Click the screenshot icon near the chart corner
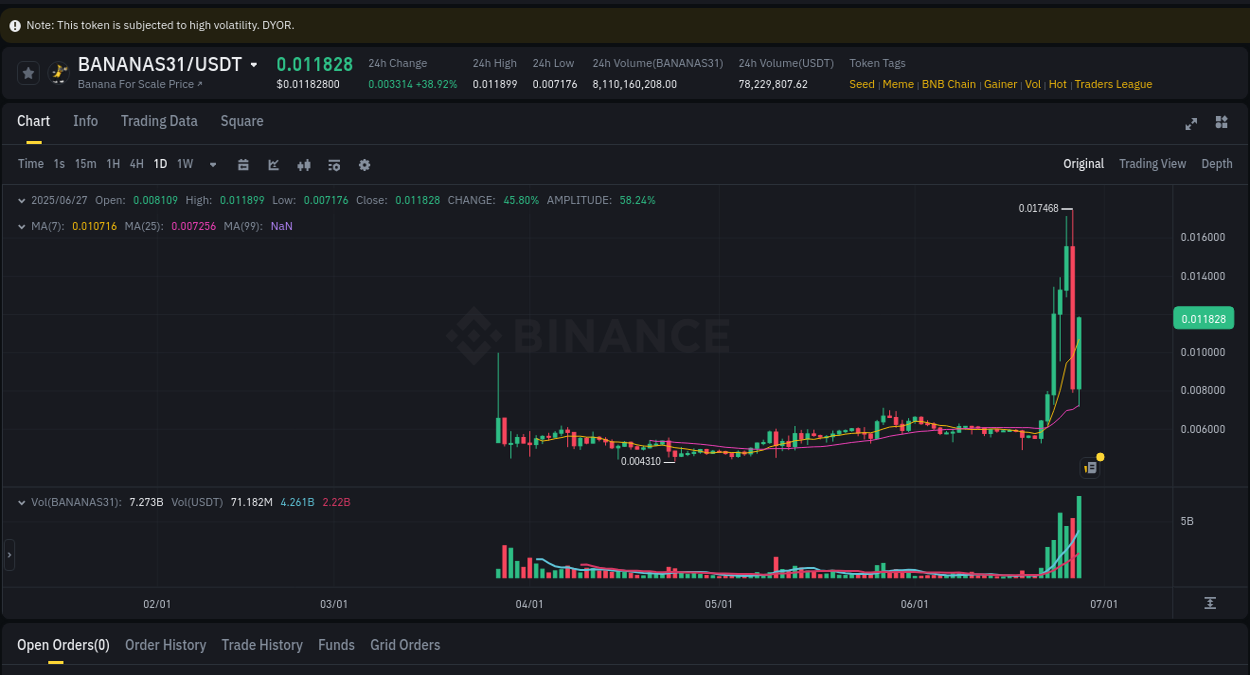 (1090, 467)
